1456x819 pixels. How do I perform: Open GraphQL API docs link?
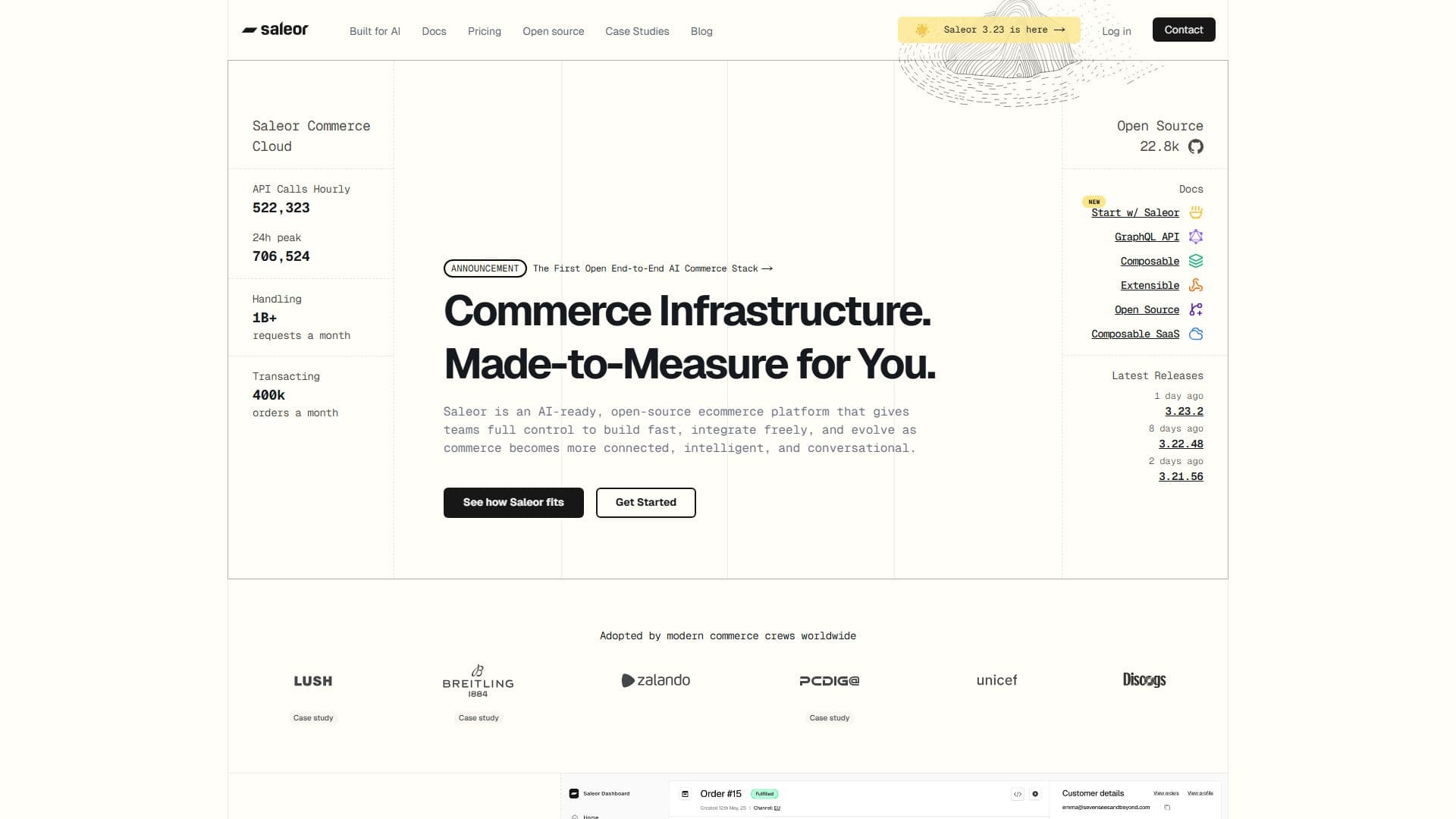click(1147, 237)
